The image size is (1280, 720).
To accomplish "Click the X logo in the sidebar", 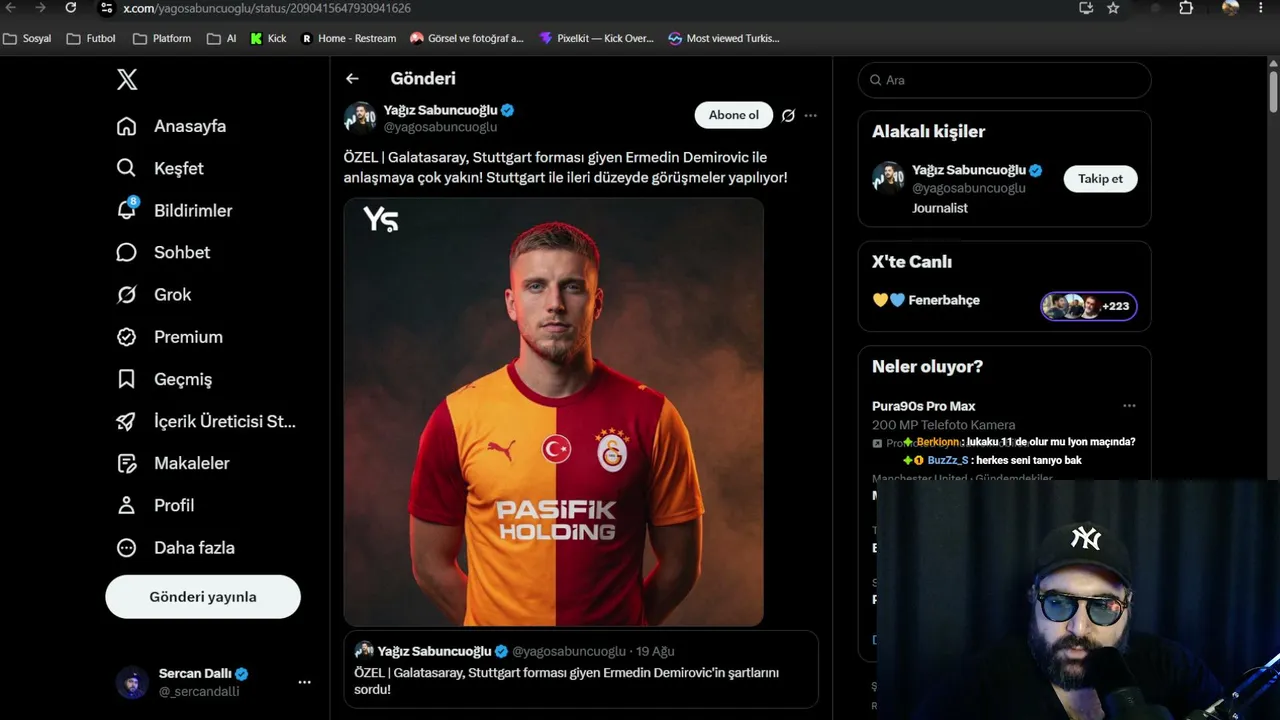I will point(127,80).
